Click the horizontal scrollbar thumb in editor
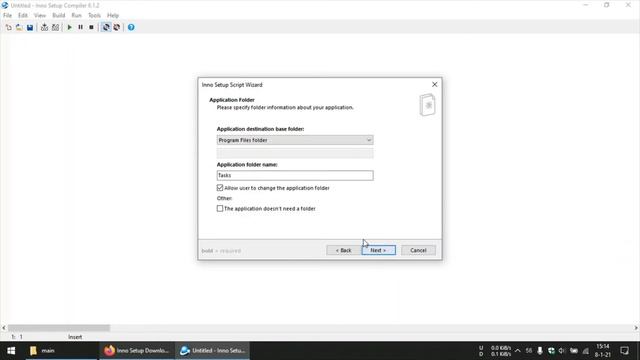This screenshot has height=360, width=640. point(59,328)
